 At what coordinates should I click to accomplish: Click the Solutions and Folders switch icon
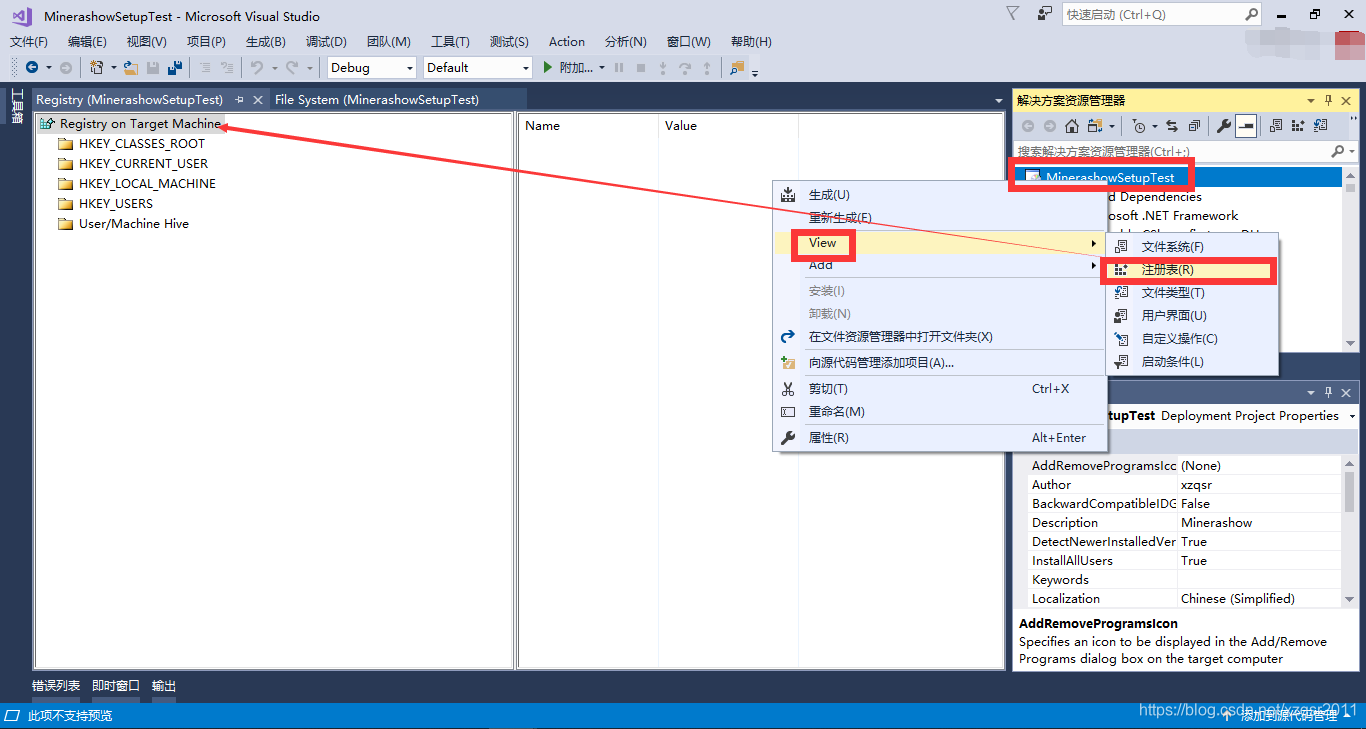point(1093,126)
